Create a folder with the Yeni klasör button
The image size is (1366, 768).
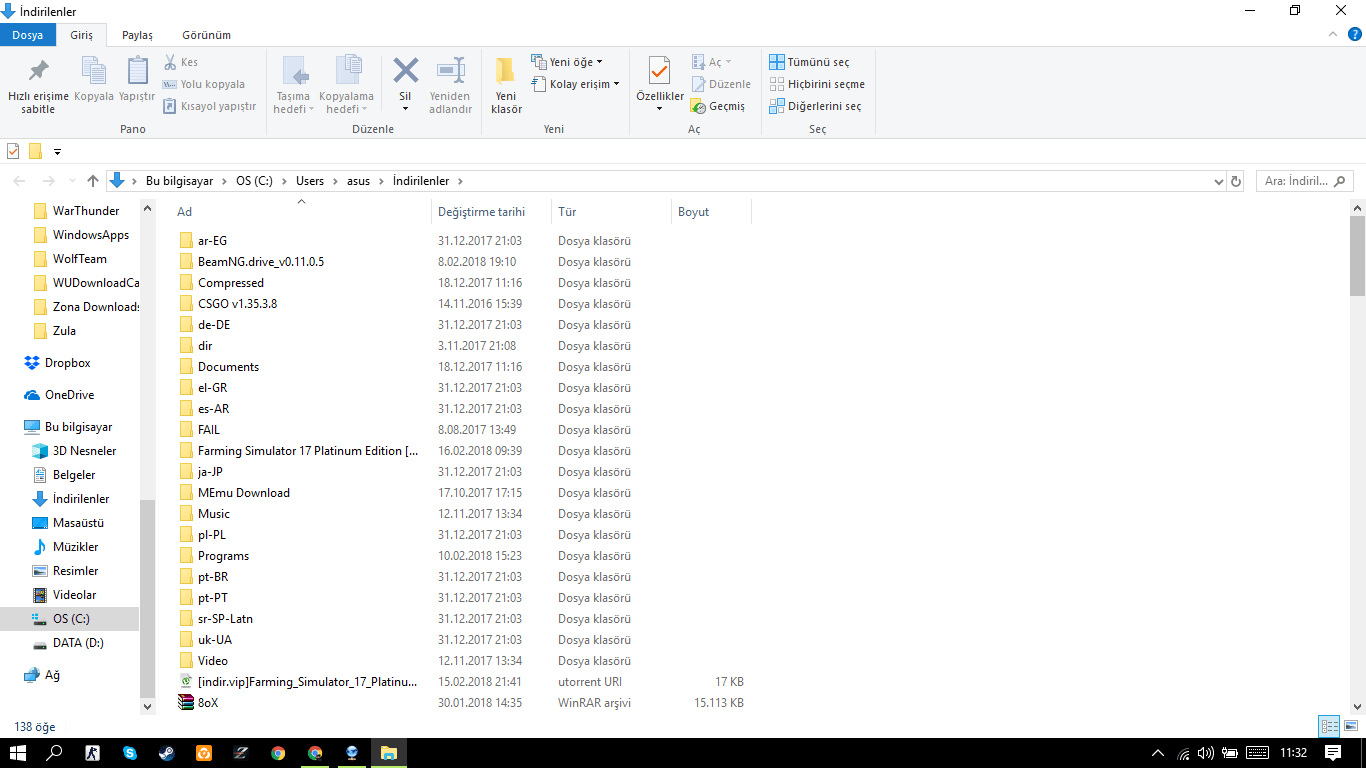point(506,85)
